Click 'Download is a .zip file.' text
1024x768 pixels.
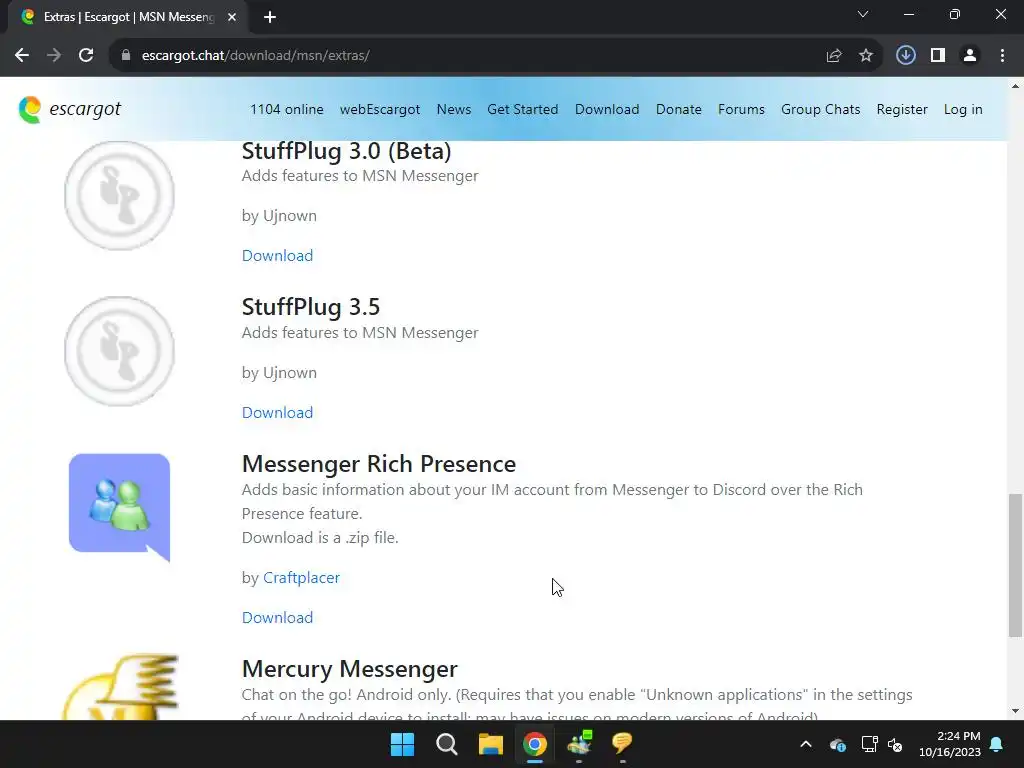coord(320,538)
